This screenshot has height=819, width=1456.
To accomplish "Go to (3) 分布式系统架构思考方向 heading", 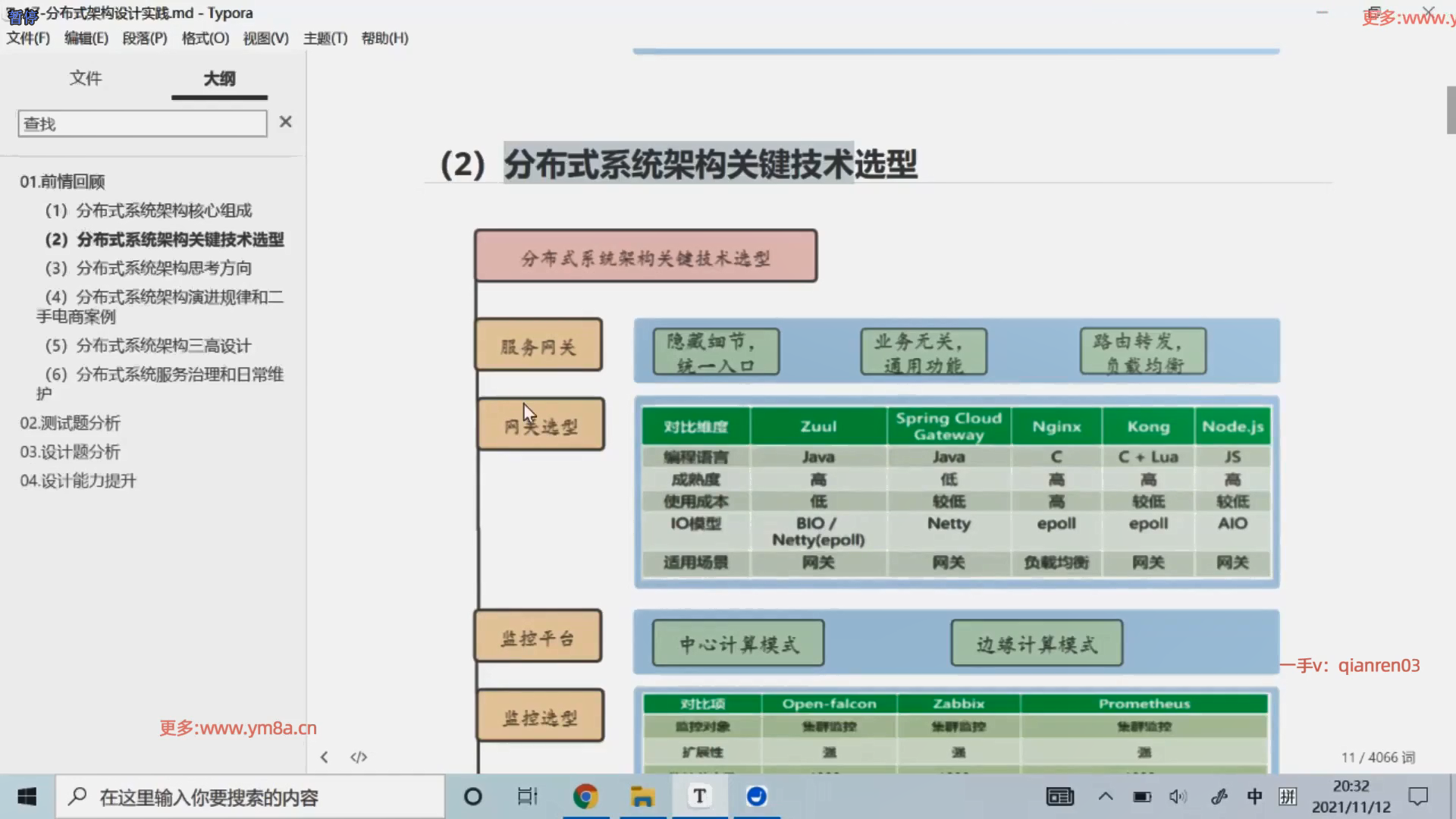I will pos(149,268).
